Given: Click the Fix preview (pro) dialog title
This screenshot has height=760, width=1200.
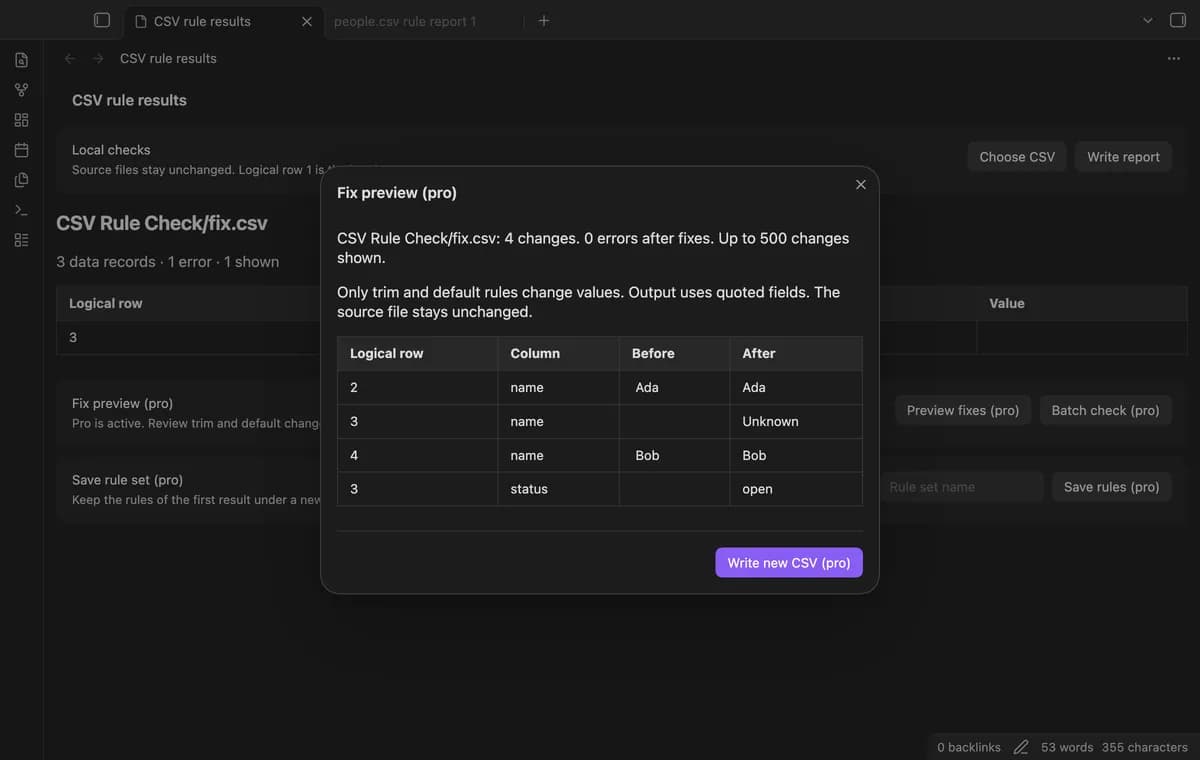Looking at the screenshot, I should (x=397, y=193).
